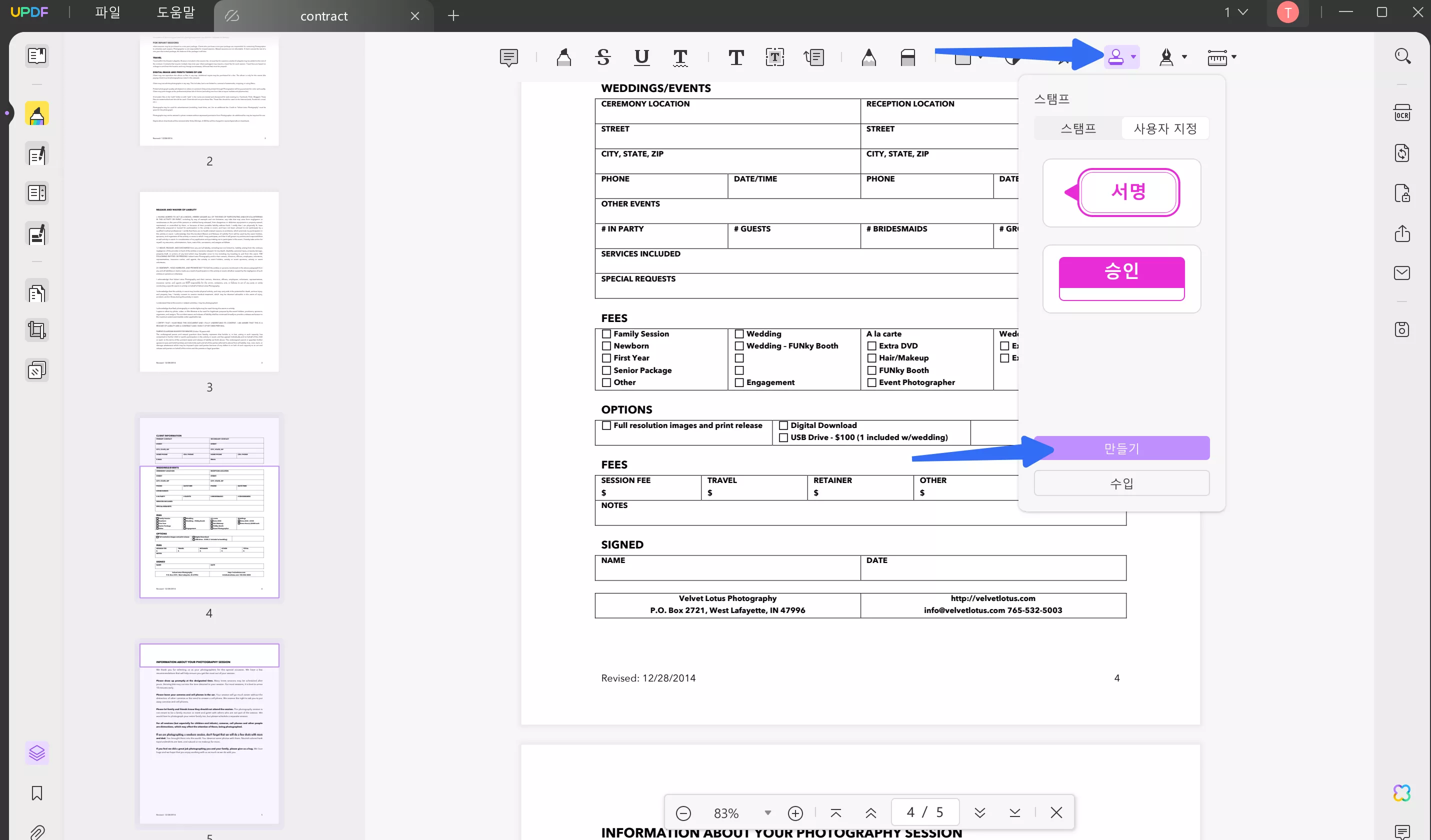The width and height of the screenshot is (1431, 840).
Task: Click the zoom out minus button
Action: (x=683, y=813)
